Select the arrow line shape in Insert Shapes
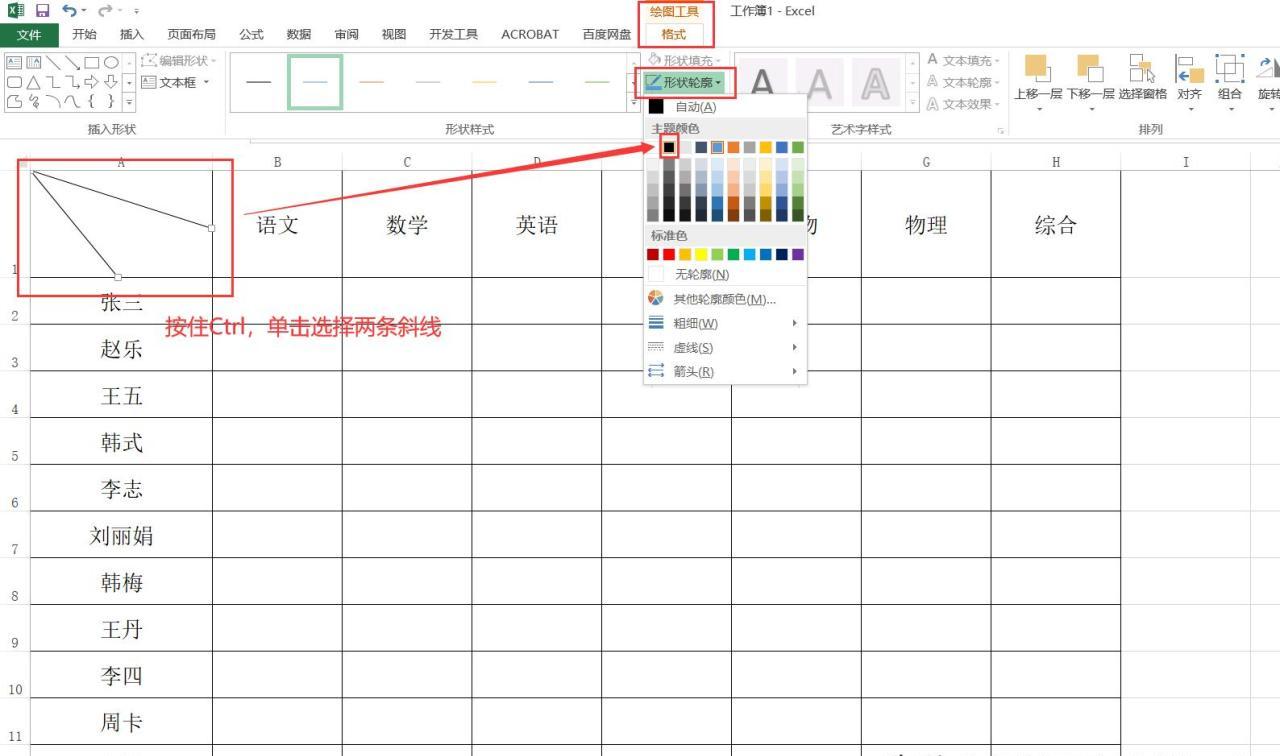 point(72,62)
